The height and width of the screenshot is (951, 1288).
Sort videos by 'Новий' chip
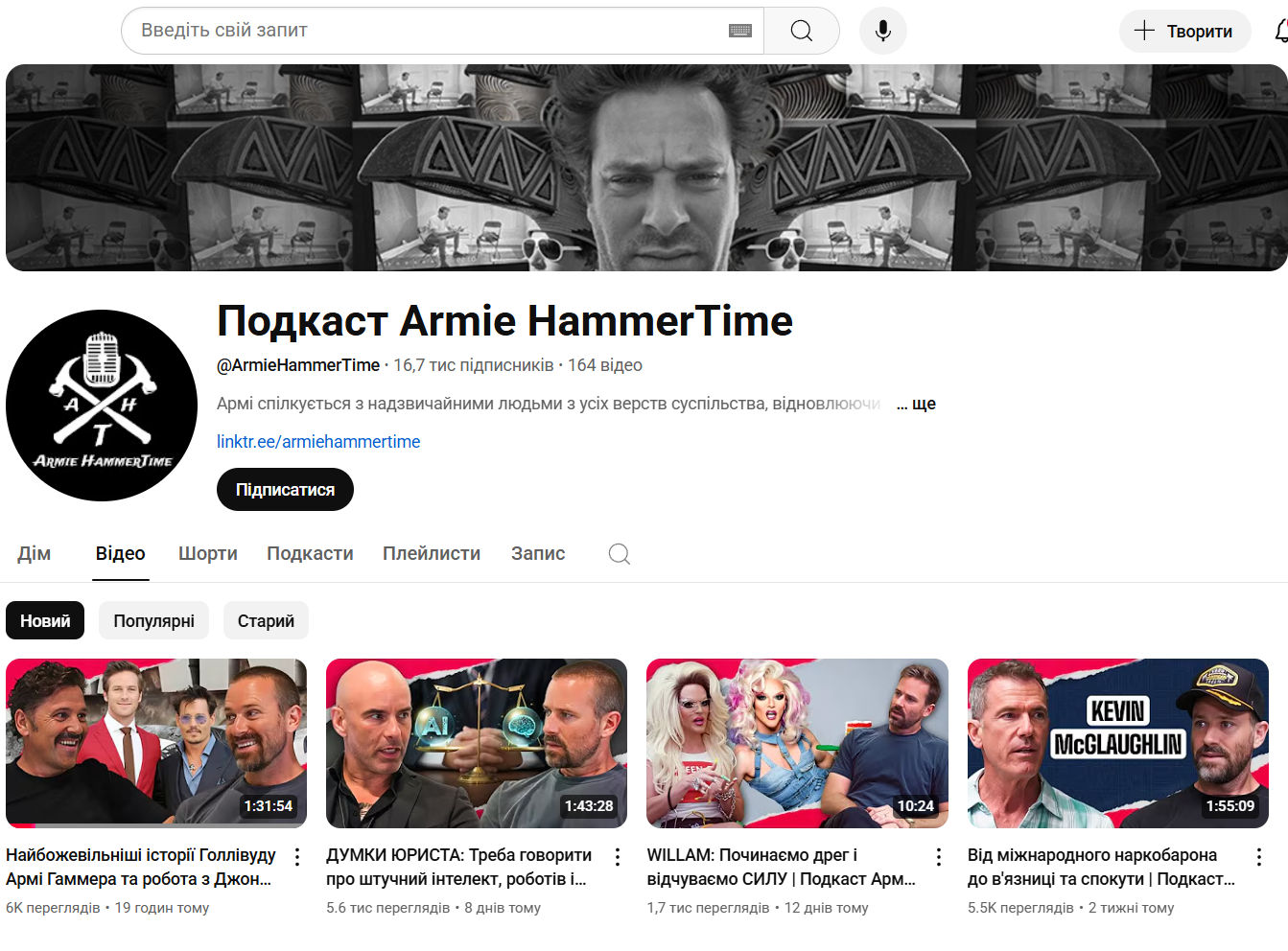[45, 621]
